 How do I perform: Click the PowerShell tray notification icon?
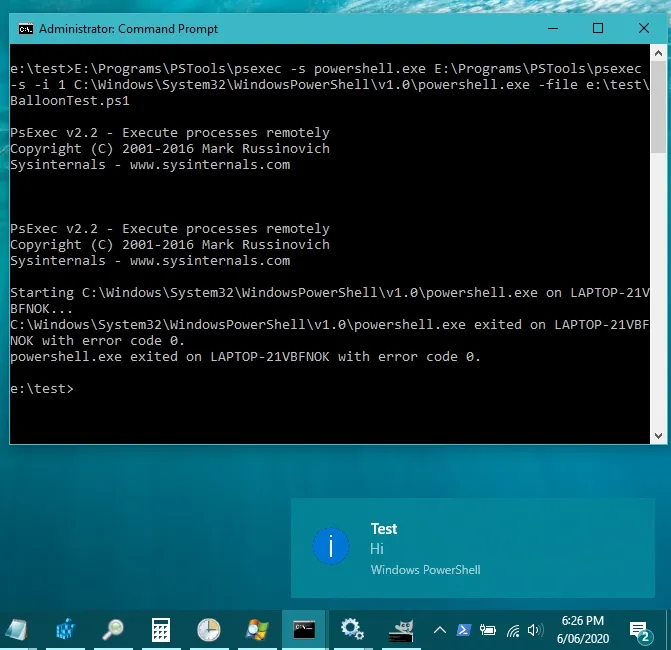(464, 630)
